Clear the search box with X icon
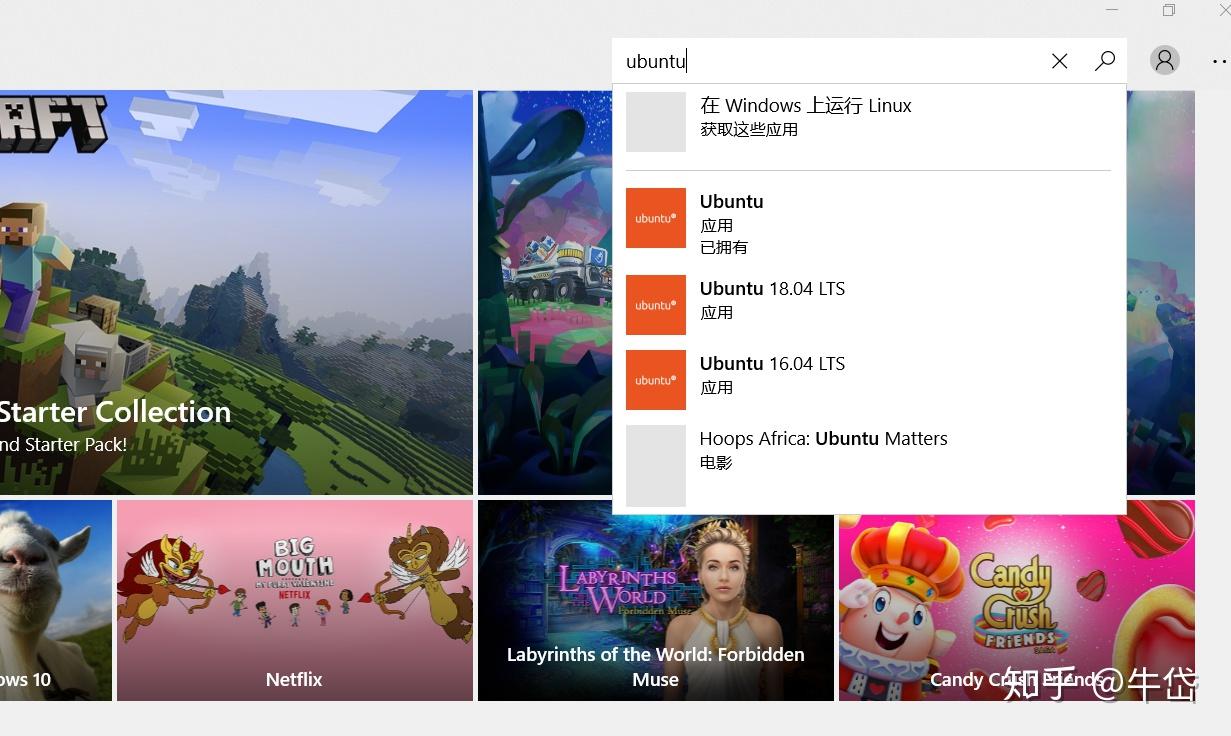Image resolution: width=1231 pixels, height=736 pixels. (1059, 61)
